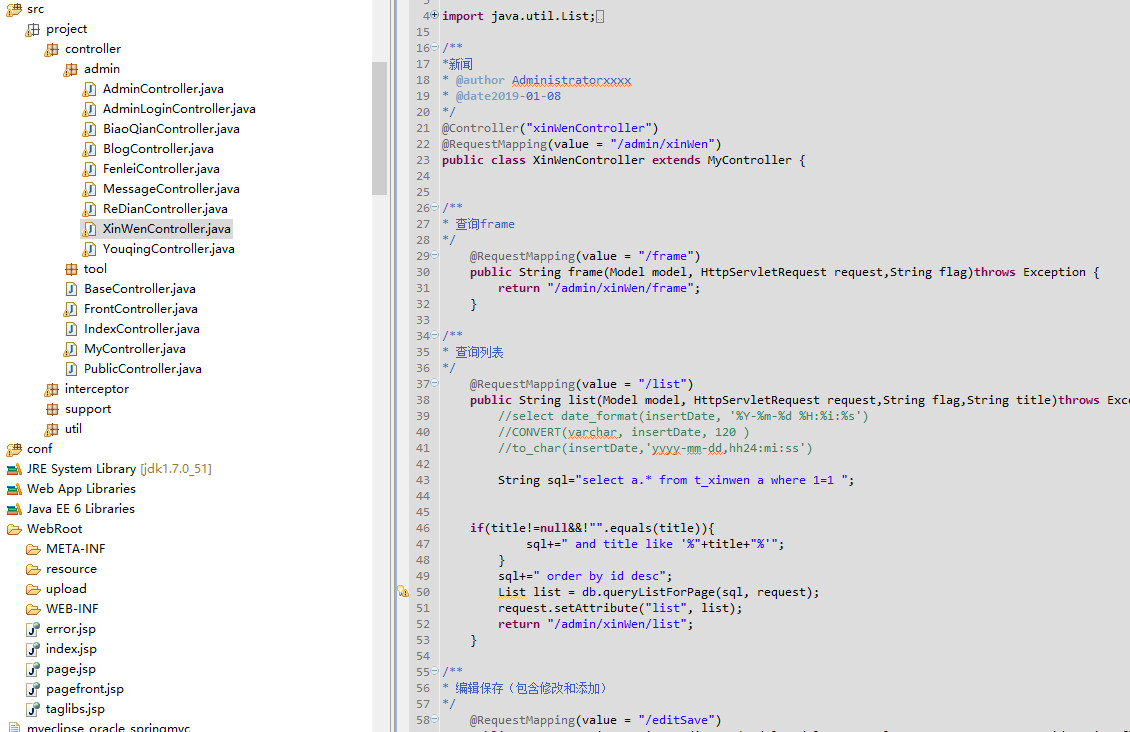This screenshot has width=1130, height=732.
Task: Collapse the frame method at line 29
Action: pos(435,255)
